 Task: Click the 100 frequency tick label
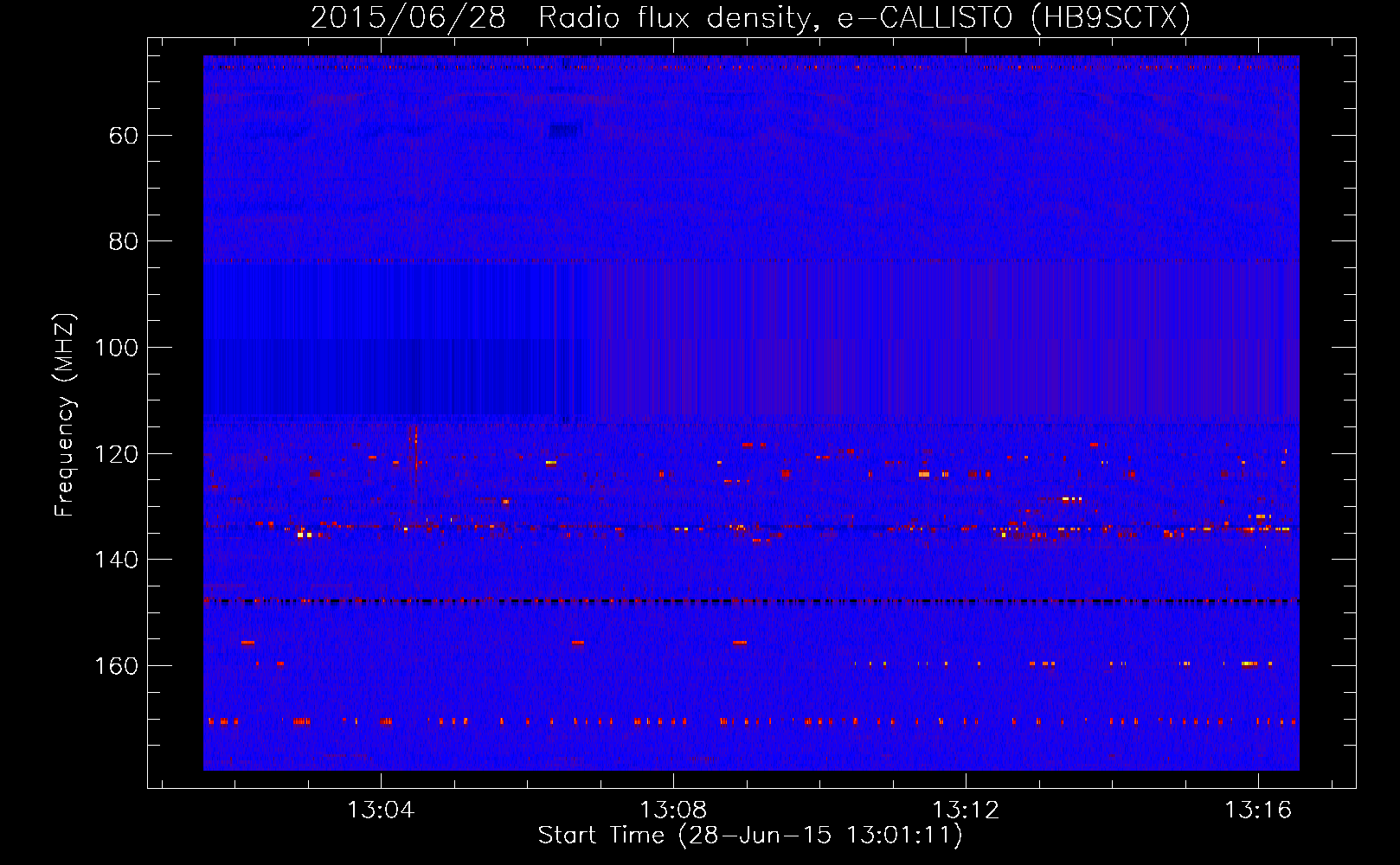click(x=116, y=348)
